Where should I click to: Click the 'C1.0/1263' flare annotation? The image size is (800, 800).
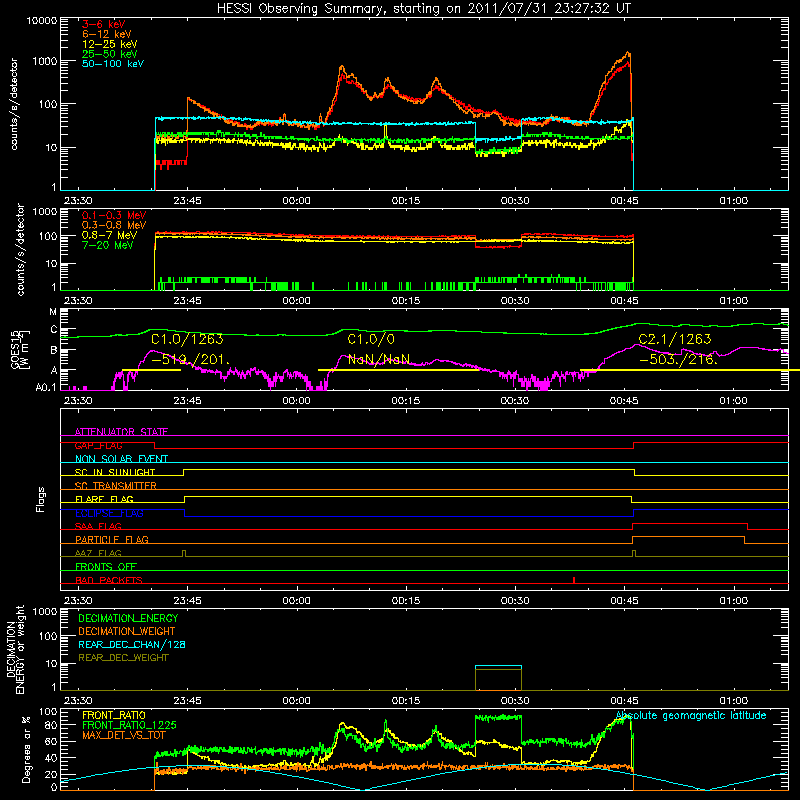point(187,339)
